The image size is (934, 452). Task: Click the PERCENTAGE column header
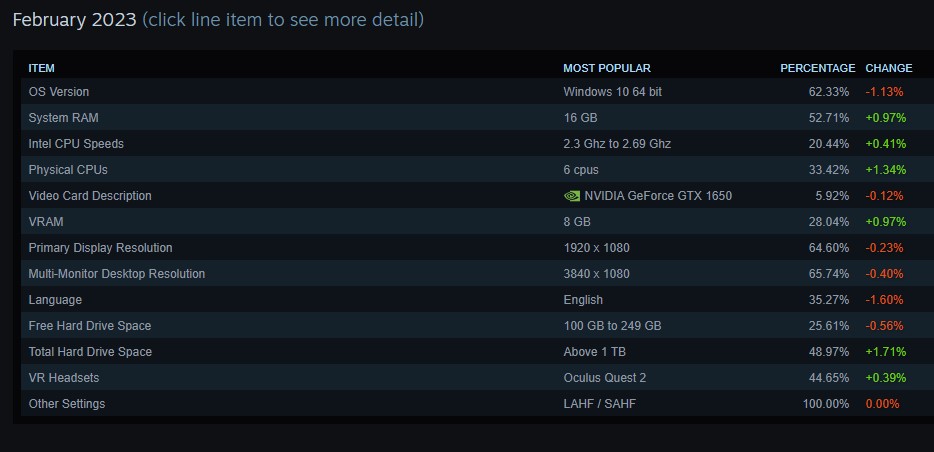pyautogui.click(x=817, y=68)
